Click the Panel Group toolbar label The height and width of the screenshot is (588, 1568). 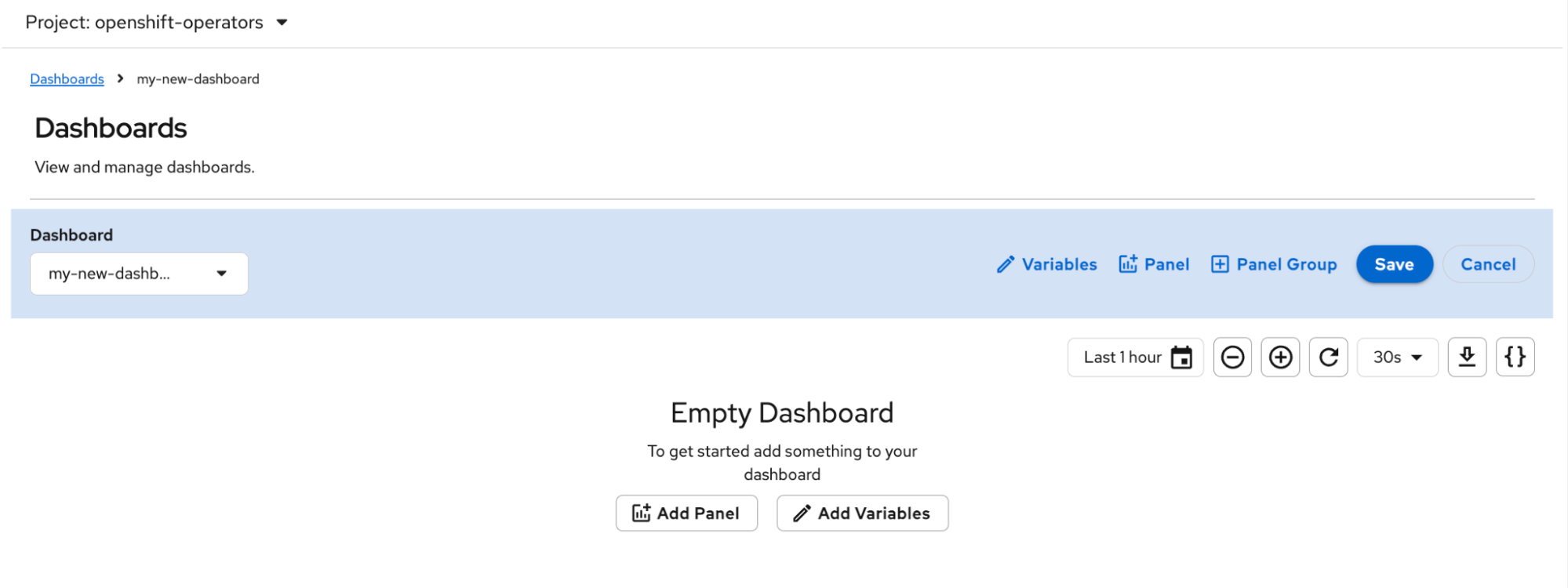[x=1286, y=264]
